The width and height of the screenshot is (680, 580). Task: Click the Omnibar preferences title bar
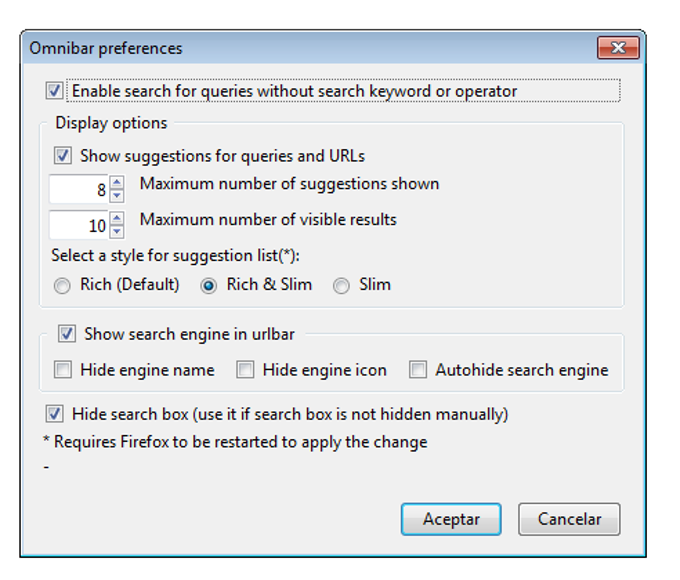[300, 48]
